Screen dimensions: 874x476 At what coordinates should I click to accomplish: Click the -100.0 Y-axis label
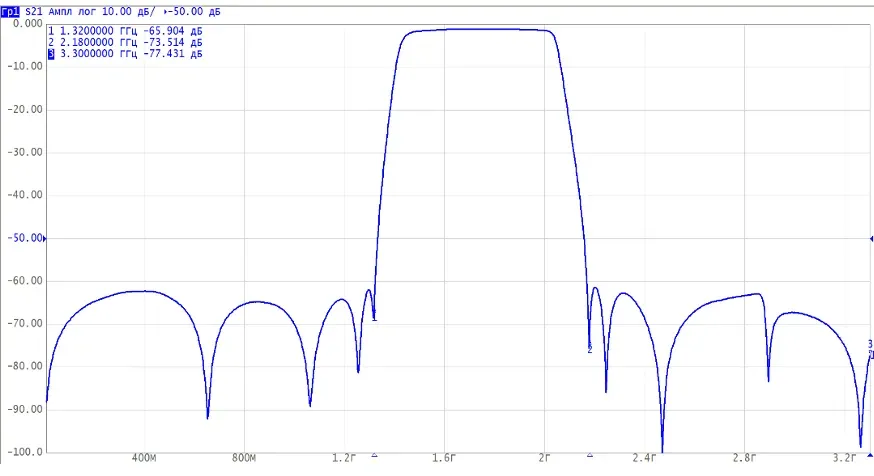click(x=25, y=452)
